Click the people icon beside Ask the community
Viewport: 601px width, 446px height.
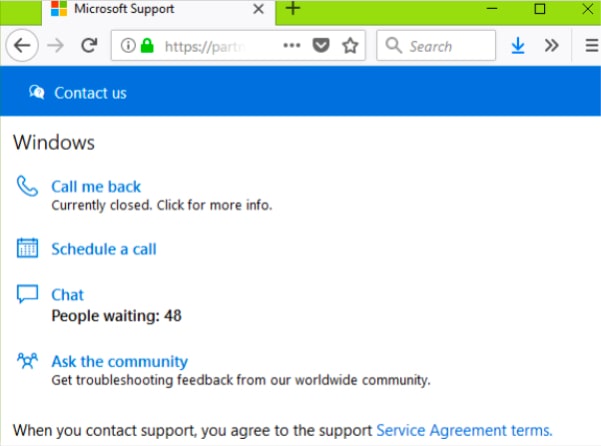point(27,361)
